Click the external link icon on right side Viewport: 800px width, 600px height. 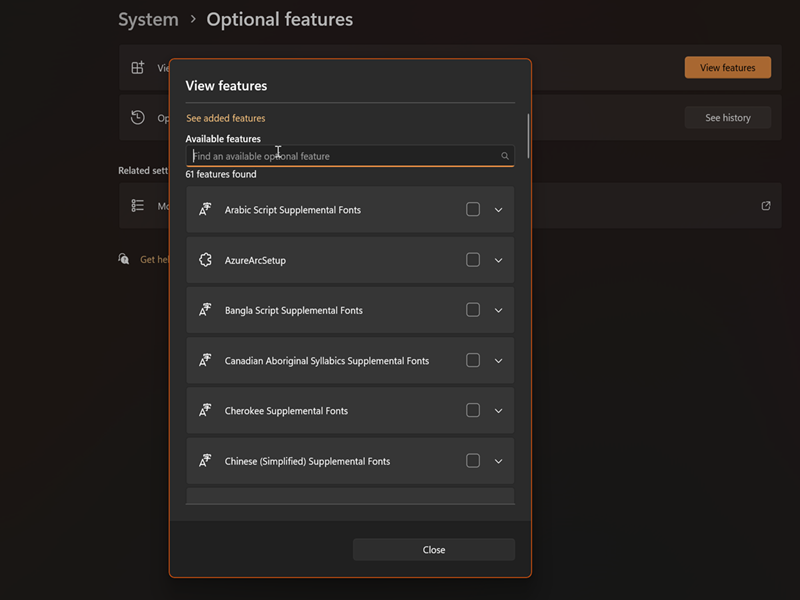(x=766, y=206)
